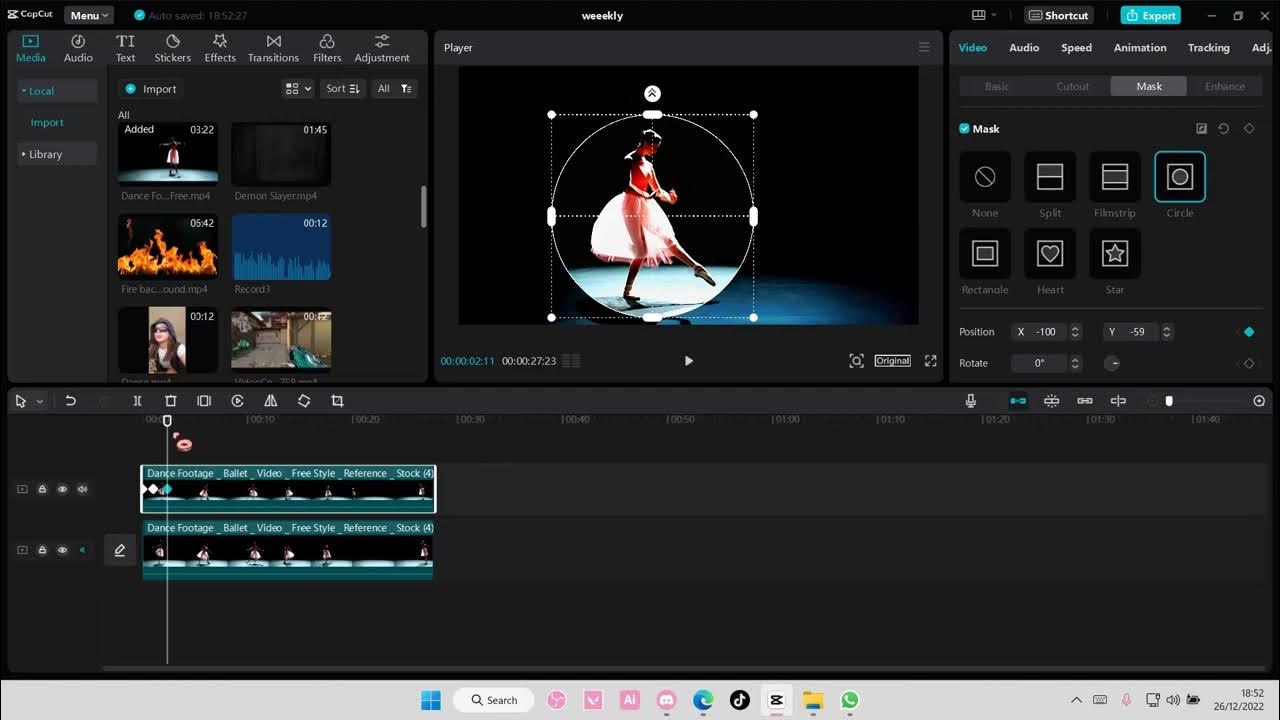Image resolution: width=1280 pixels, height=720 pixels.
Task: Delete the selected clip
Action: 171,401
